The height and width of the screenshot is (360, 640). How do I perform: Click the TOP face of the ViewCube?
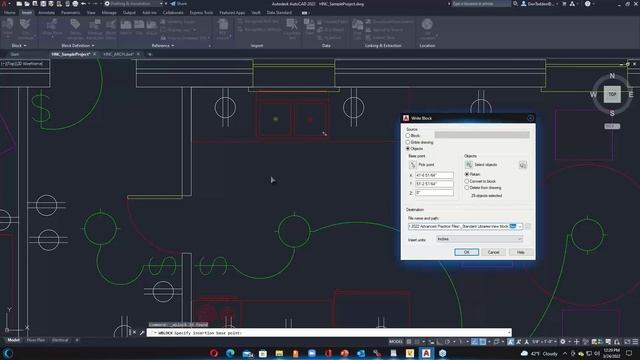(612, 94)
